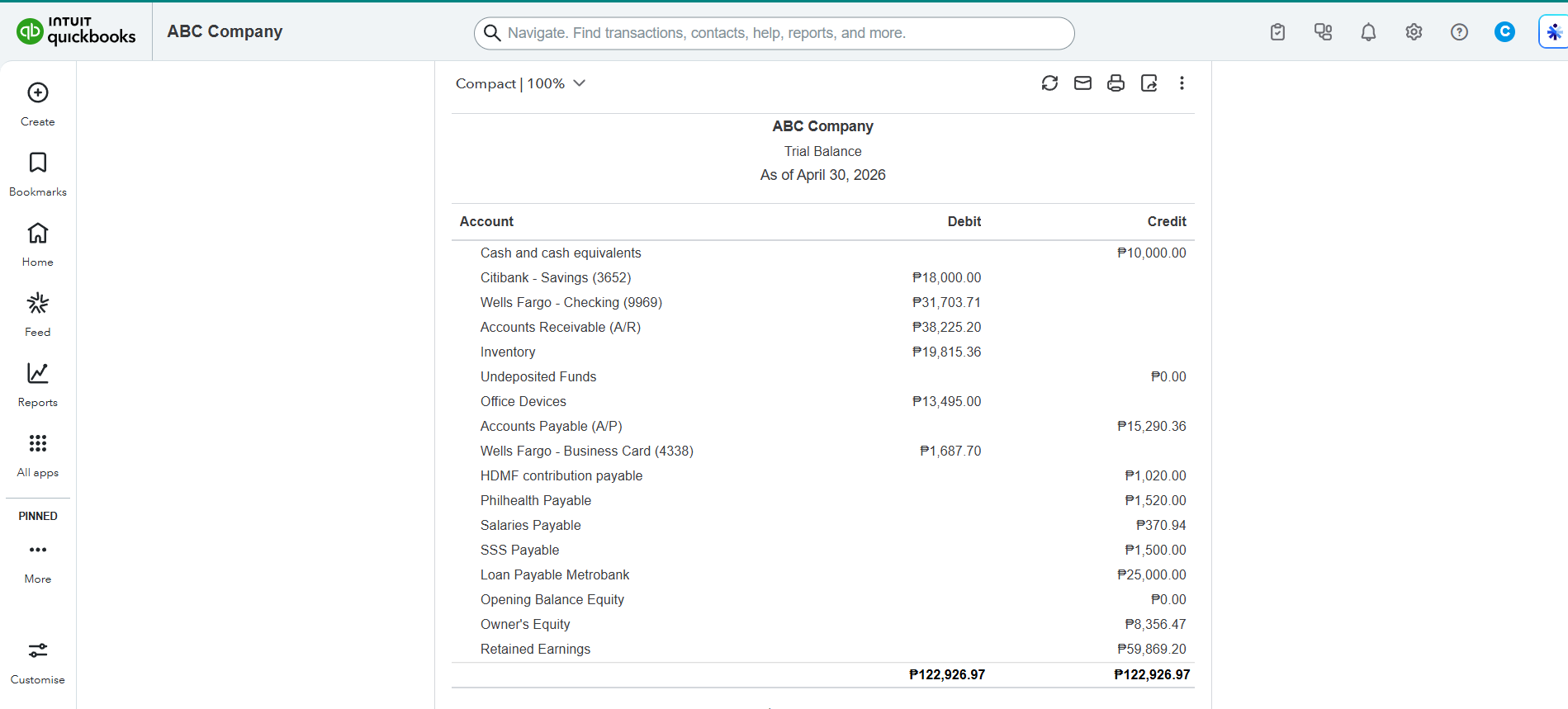Image resolution: width=1568 pixels, height=709 pixels.
Task: Open Citibank - Savings (3652) account
Action: [x=556, y=277]
